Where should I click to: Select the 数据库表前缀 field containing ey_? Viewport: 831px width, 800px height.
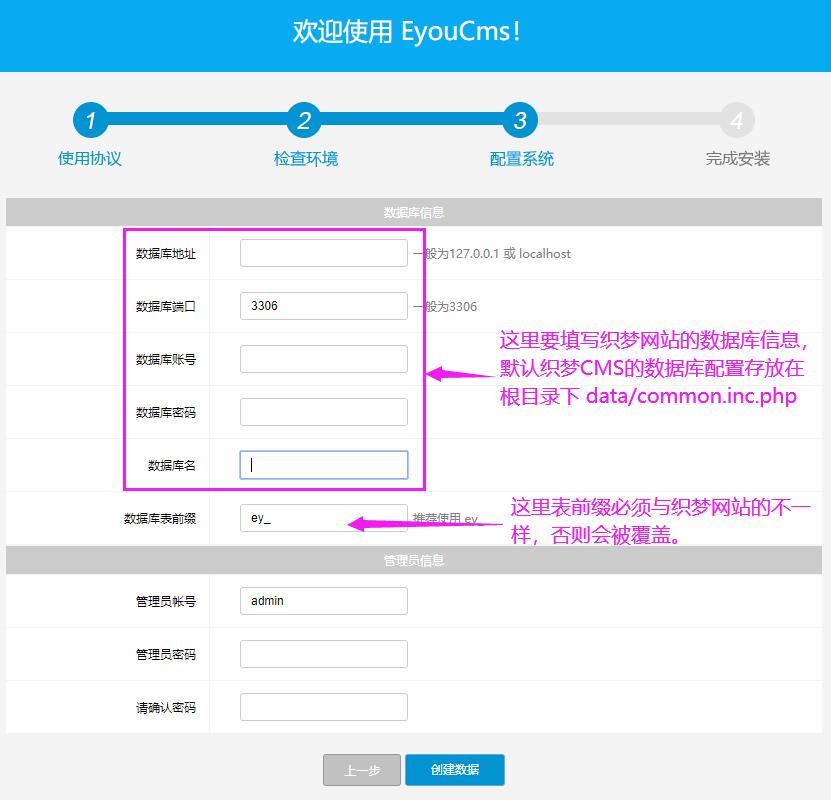pos(322,518)
